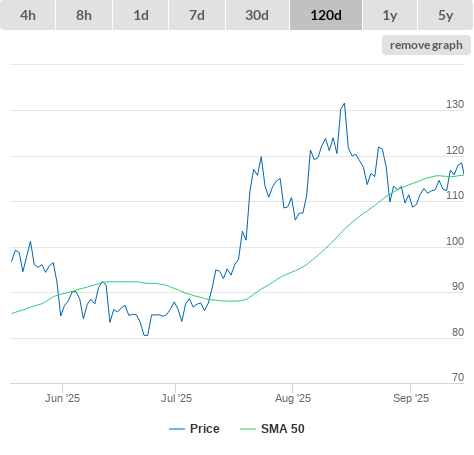Show the 7d time range
Viewport: 474px width, 455px height.
click(197, 15)
